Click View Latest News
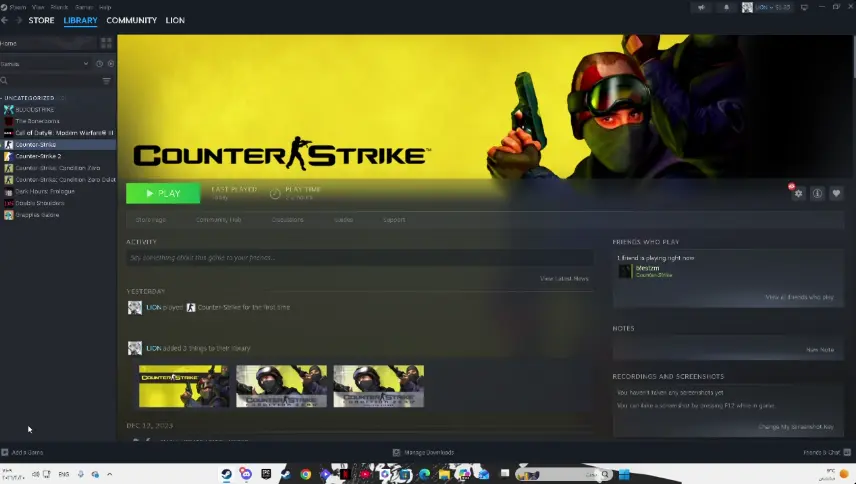856x484 pixels. (x=564, y=279)
